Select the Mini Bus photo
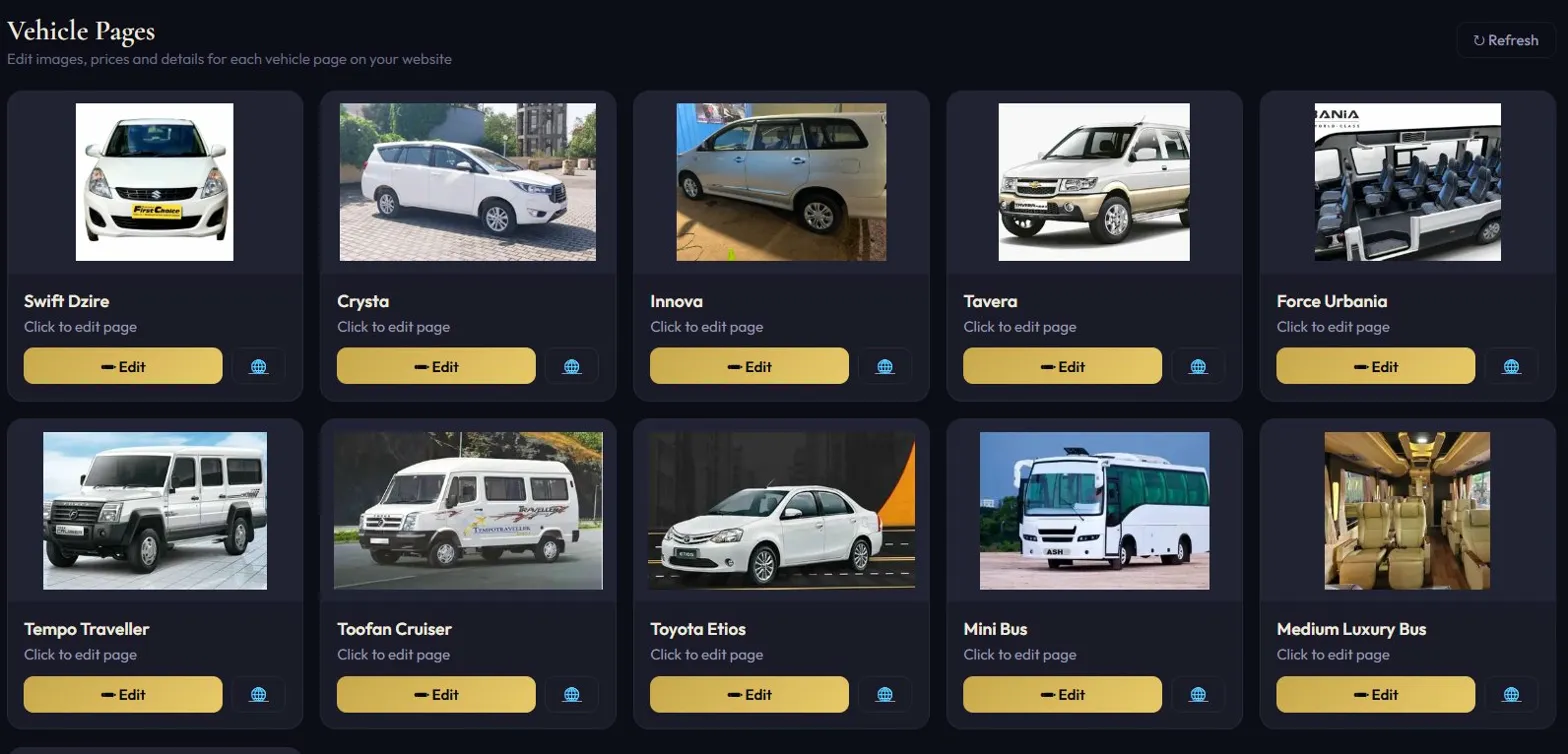Screen dimensions: 1568x754 [x=1094, y=510]
